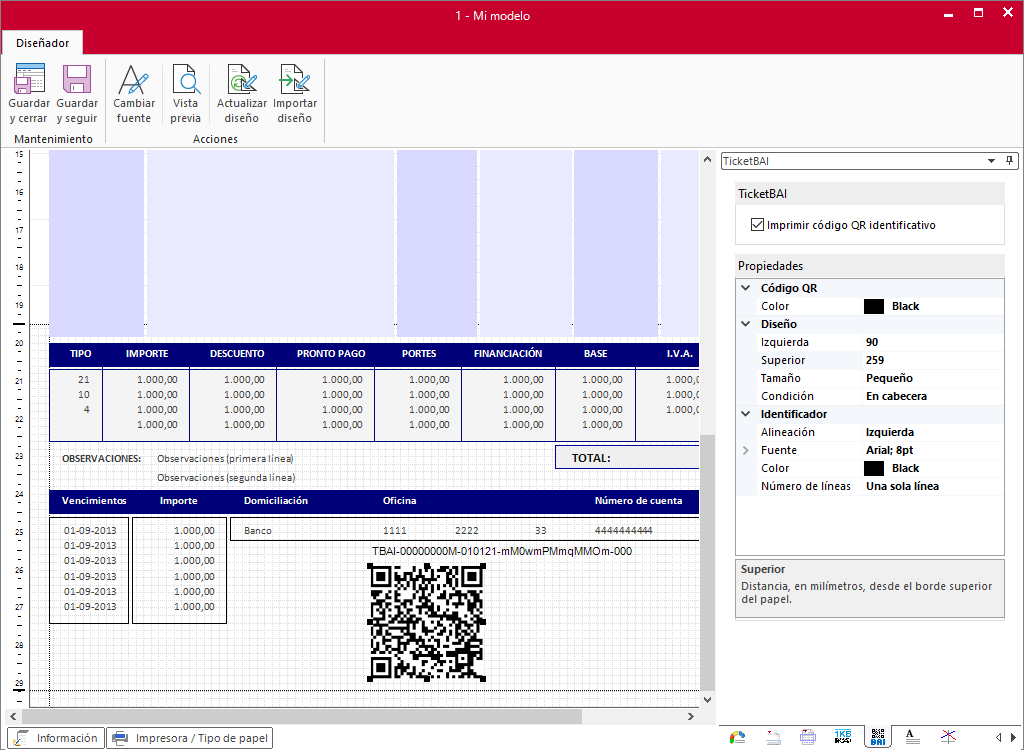This screenshot has width=1024, height=750.
Task: Click the Vencimientos header on canvas
Action: [94, 501]
